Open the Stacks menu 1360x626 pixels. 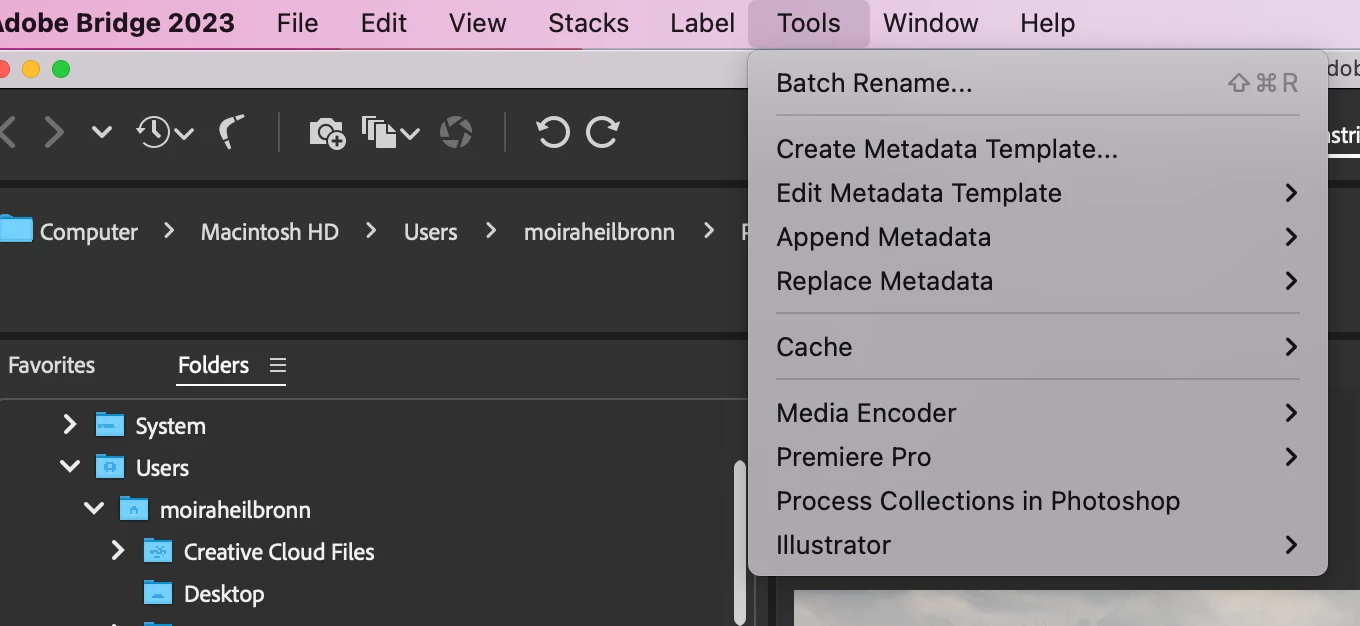point(588,23)
